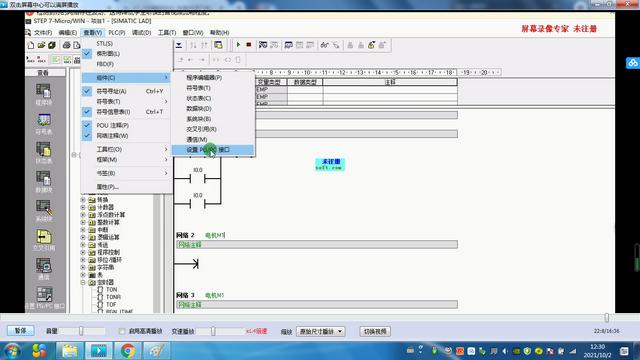Open the File (F) menu

42,32
